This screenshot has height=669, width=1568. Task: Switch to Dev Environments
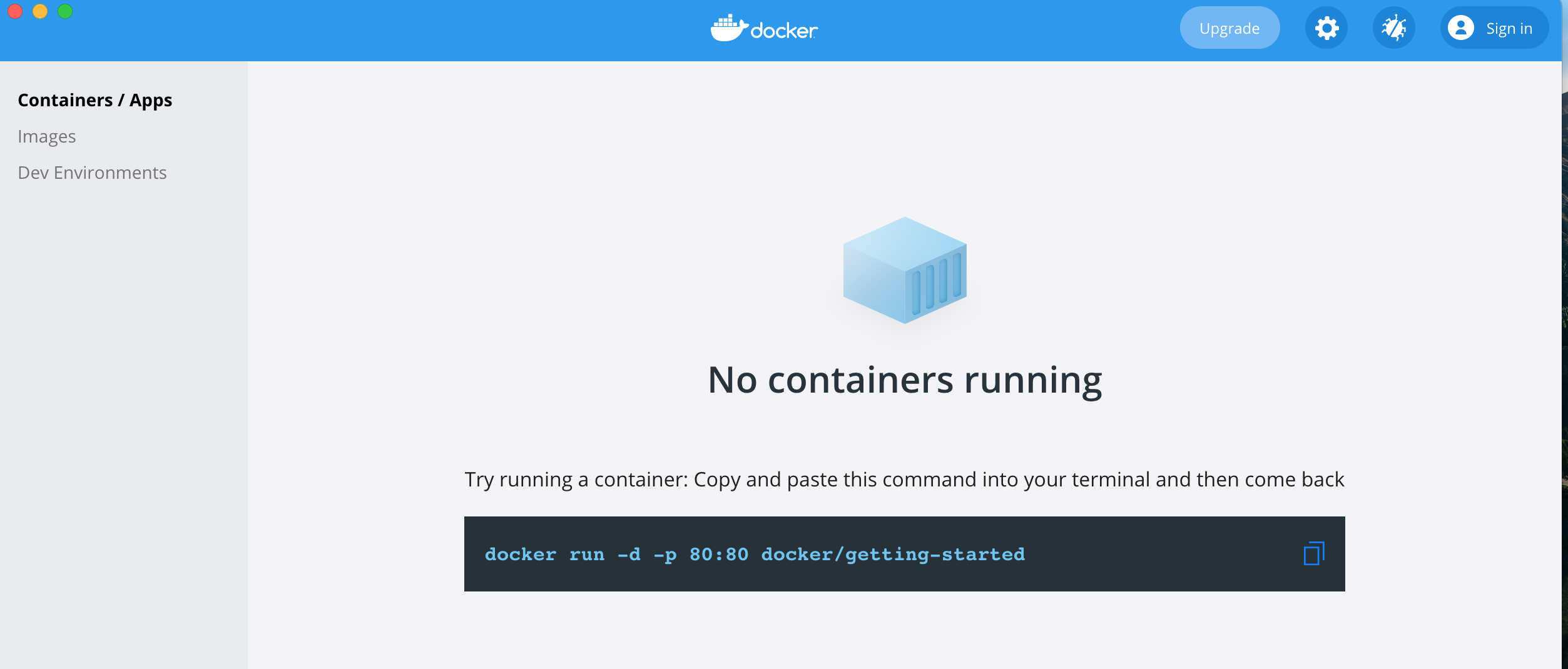93,173
